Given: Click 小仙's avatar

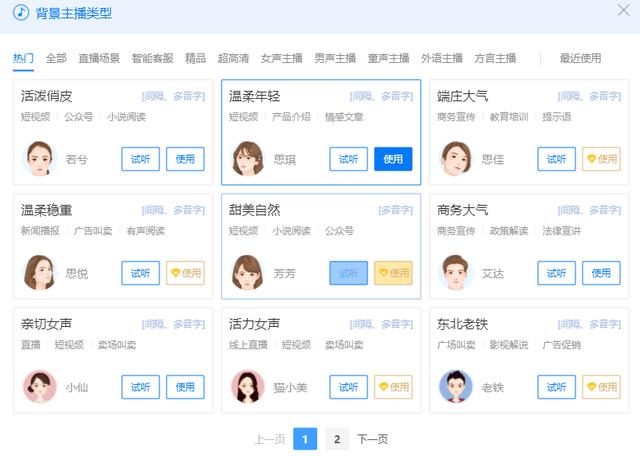Looking at the screenshot, I should point(40,386).
